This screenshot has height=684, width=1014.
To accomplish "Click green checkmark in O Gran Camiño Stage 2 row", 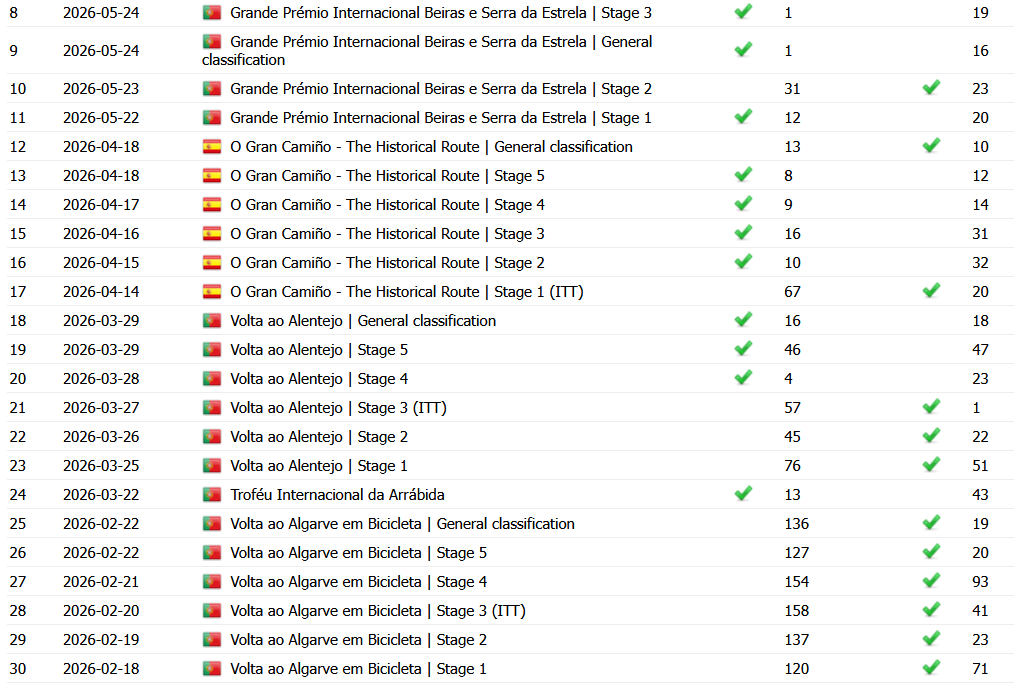I will click(744, 261).
